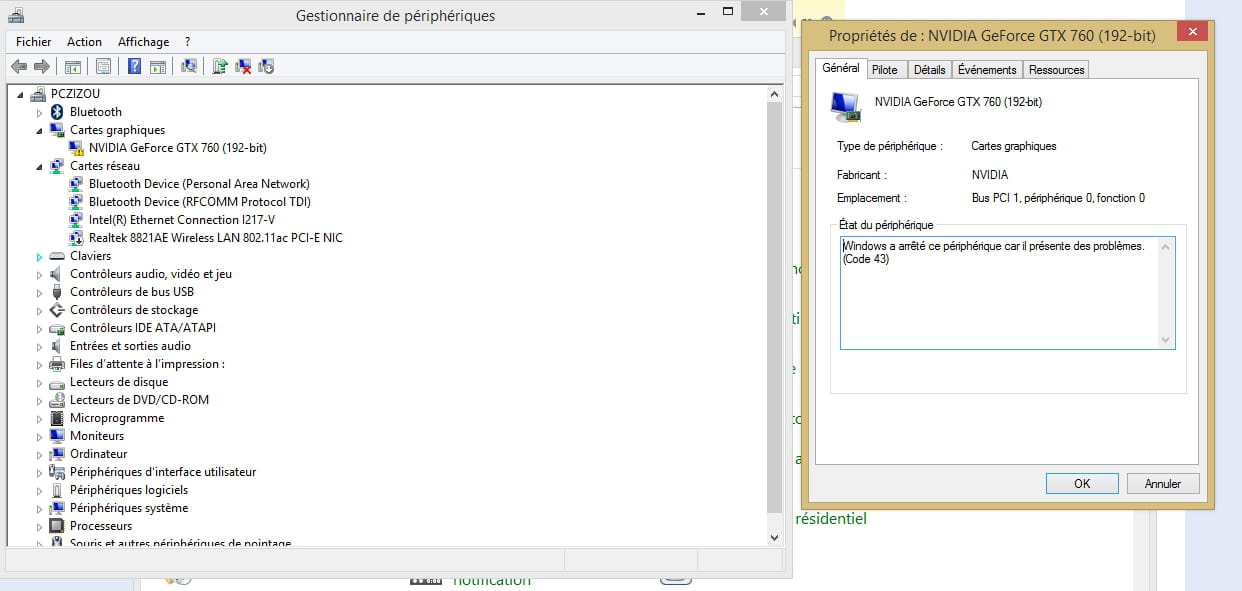This screenshot has height=591, width=1242.
Task: Expand the Périphériques système node
Action: (x=40, y=508)
